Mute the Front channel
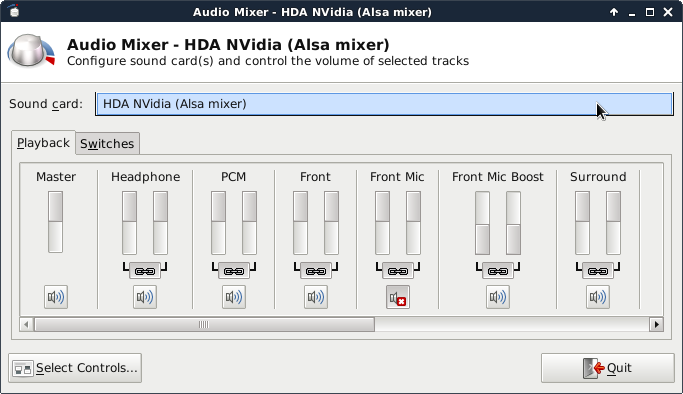This screenshot has width=683, height=394. (x=316, y=297)
